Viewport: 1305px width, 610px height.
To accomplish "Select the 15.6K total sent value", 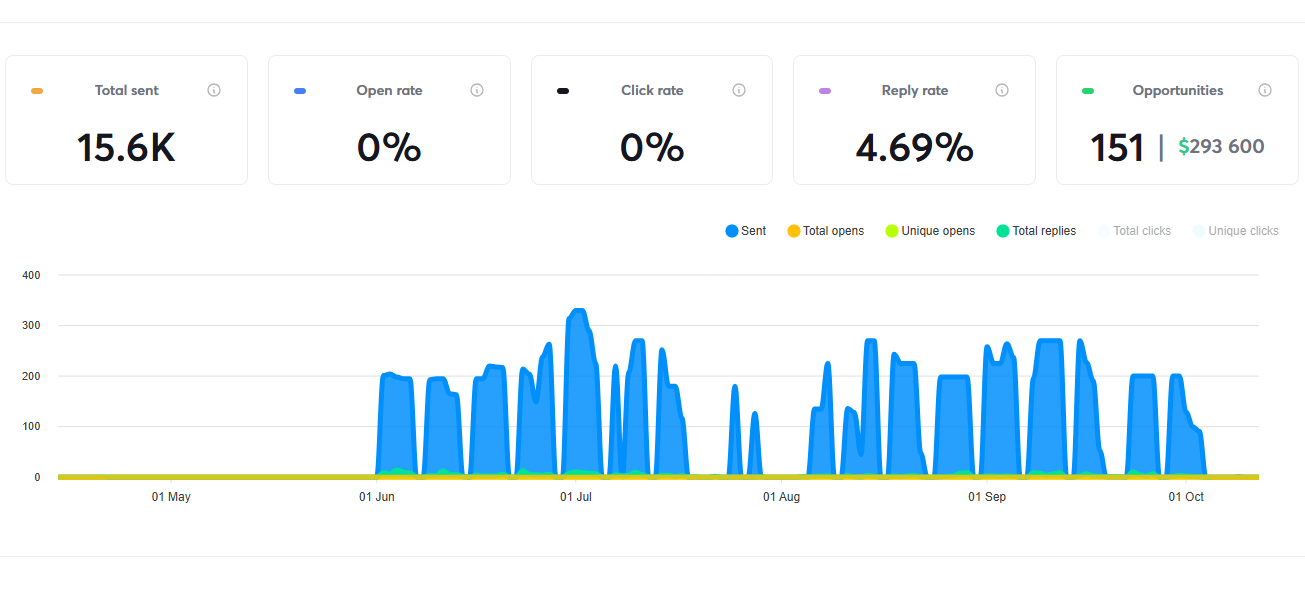I will 126,148.
